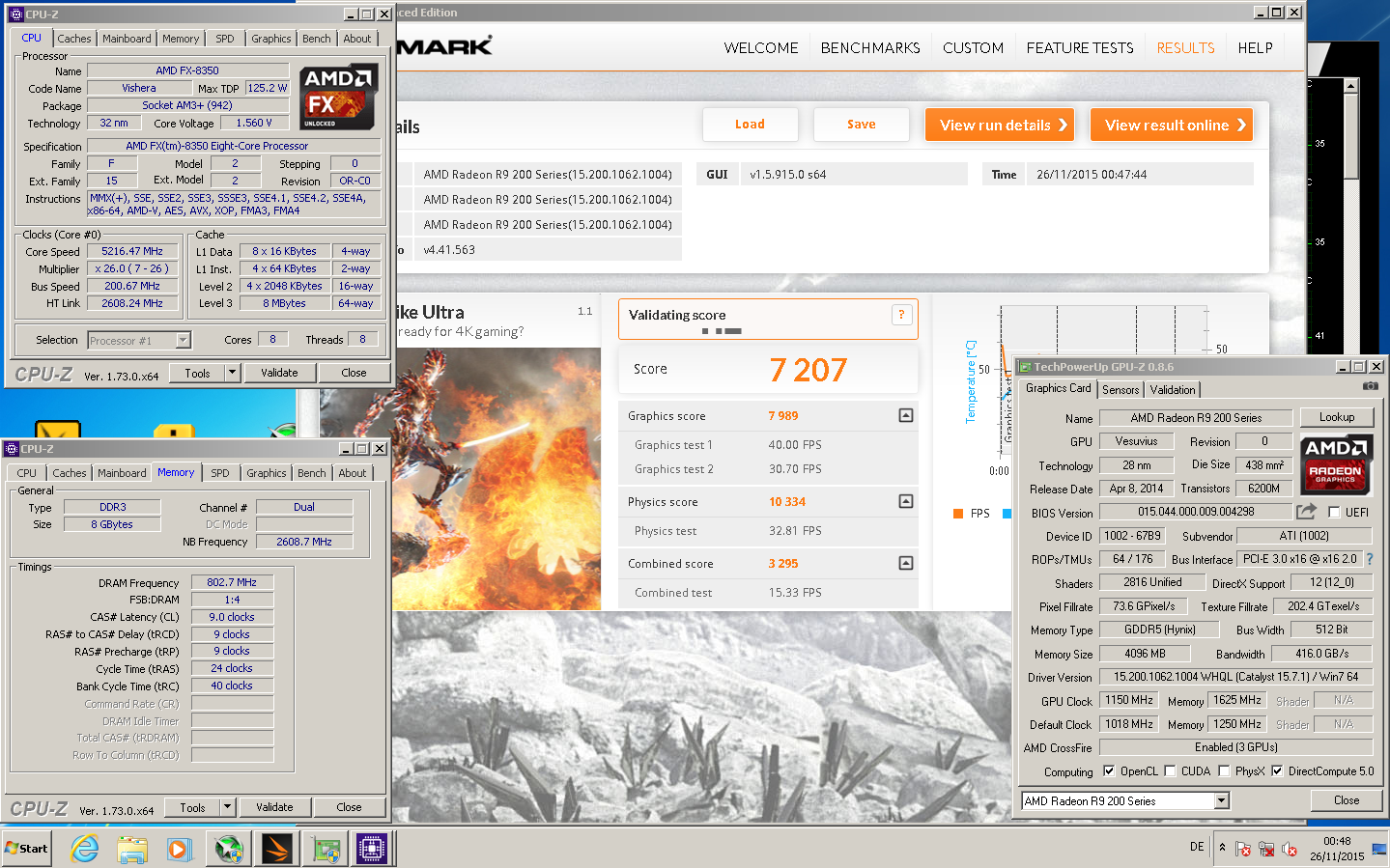Click the AMD FX Unlocked logo in CPU-Z
Viewport: 1390px width, 868px height.
click(337, 98)
